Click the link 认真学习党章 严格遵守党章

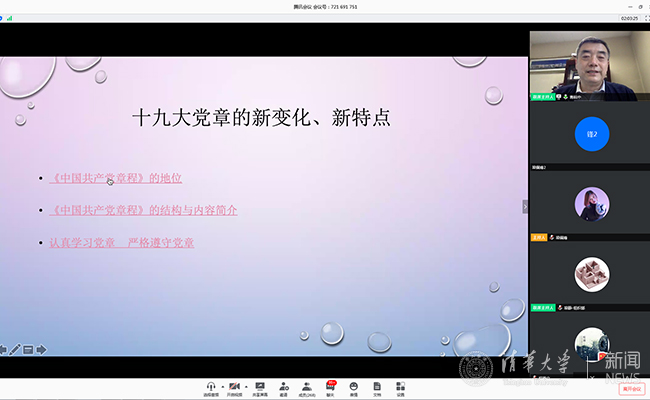(121, 242)
